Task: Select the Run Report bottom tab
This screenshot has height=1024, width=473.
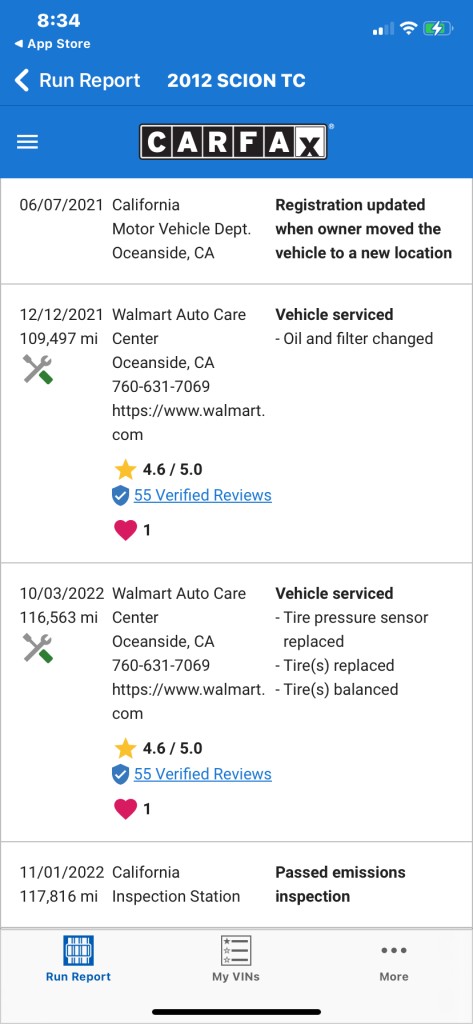Action: coord(78,958)
